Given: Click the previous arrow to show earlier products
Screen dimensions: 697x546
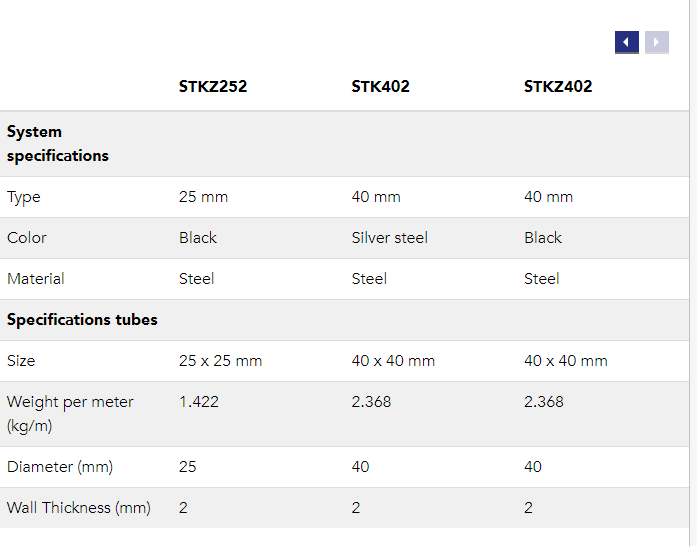Looking at the screenshot, I should [x=627, y=42].
